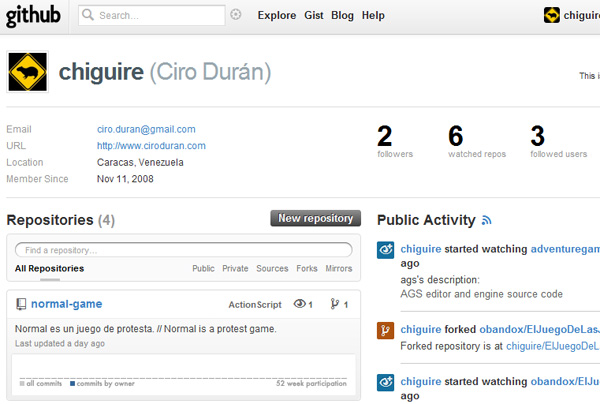Click the user avatar in header
Viewport: 600px width, 404px height.
click(551, 15)
